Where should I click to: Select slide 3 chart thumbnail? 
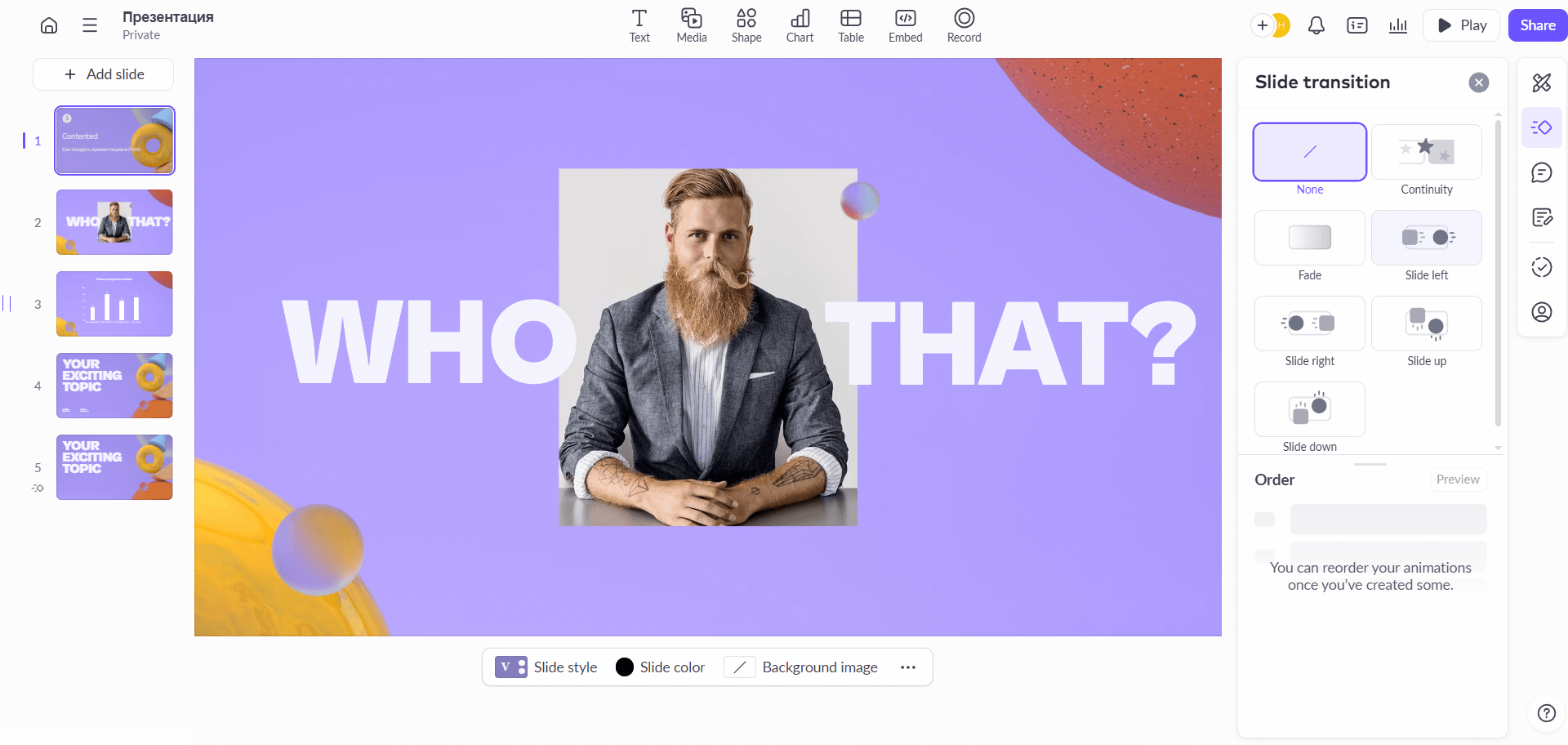[x=114, y=304]
